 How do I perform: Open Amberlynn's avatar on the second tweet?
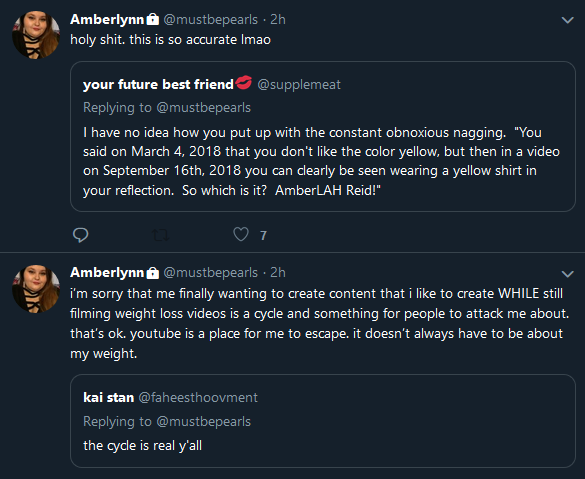point(36,289)
